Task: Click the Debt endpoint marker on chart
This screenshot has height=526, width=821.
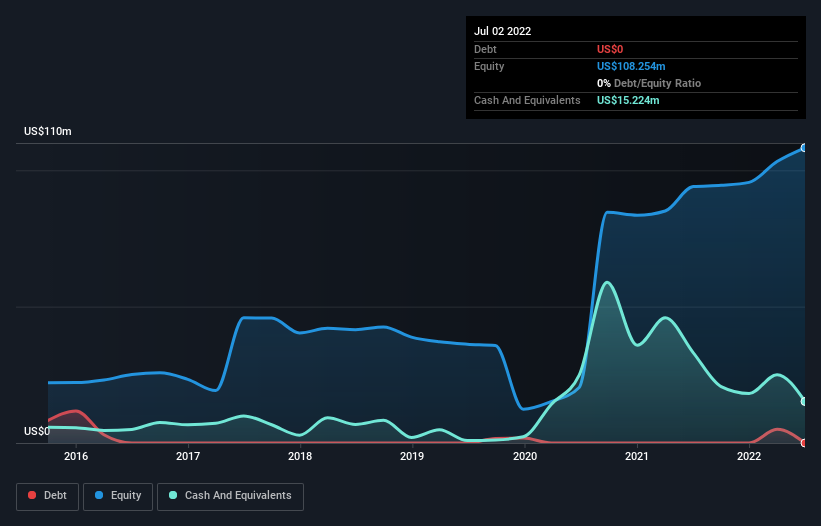Action: tap(804, 443)
